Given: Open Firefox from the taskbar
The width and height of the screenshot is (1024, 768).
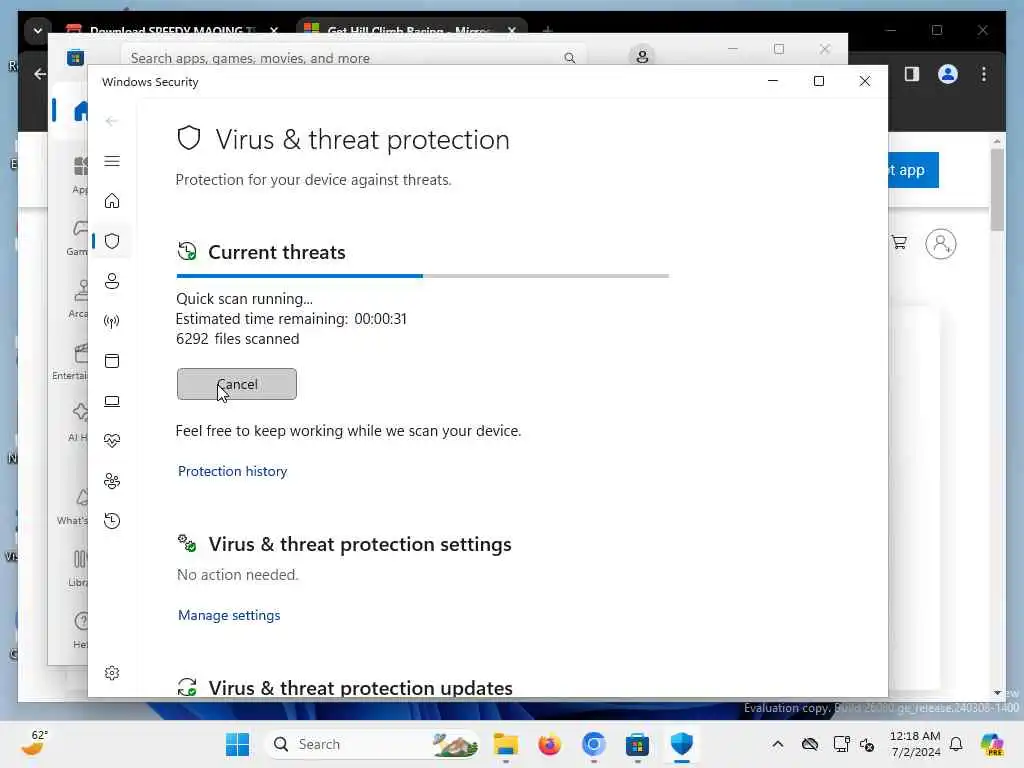Looking at the screenshot, I should (549, 744).
